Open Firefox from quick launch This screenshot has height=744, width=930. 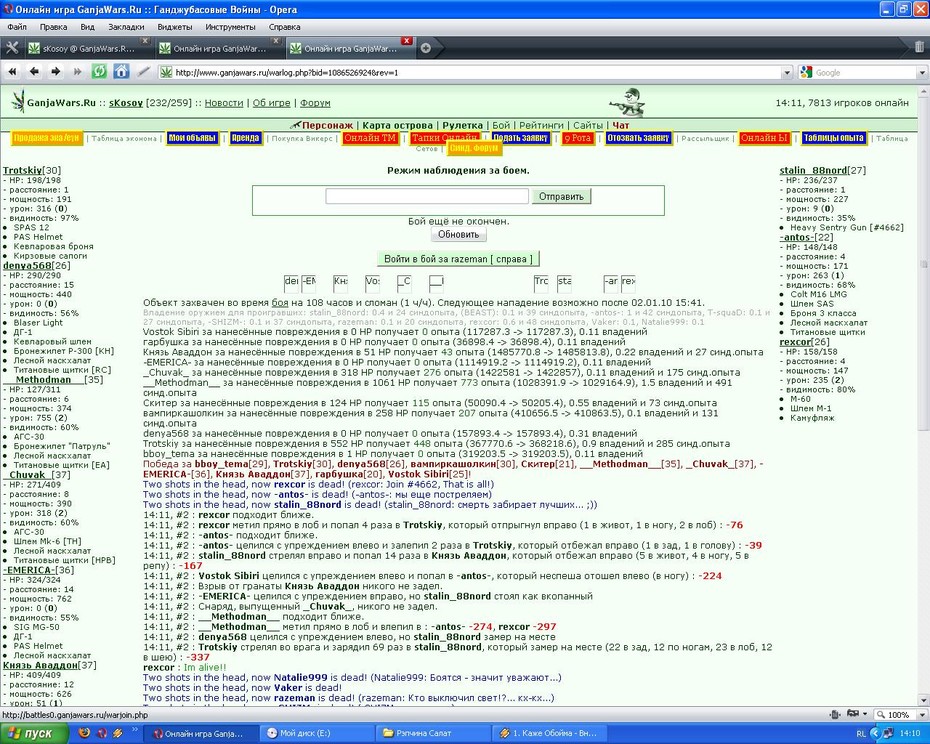click(84, 733)
